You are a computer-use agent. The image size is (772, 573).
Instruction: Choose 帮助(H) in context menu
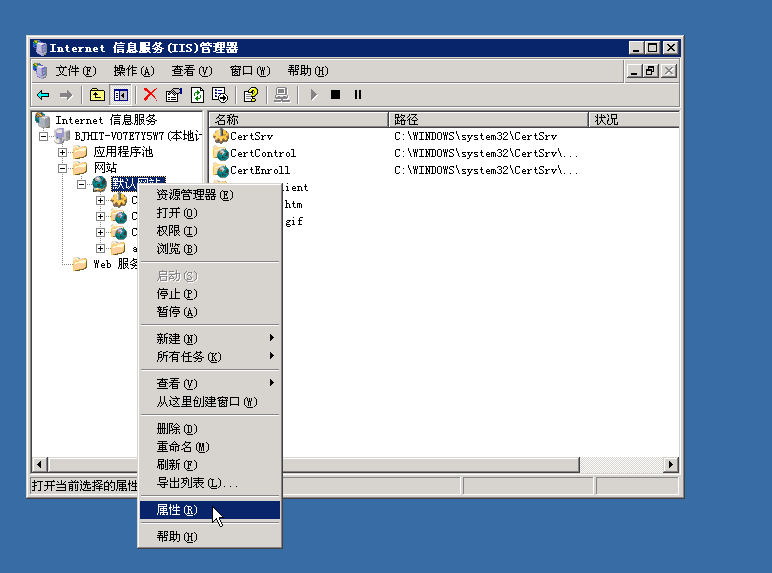pos(210,537)
